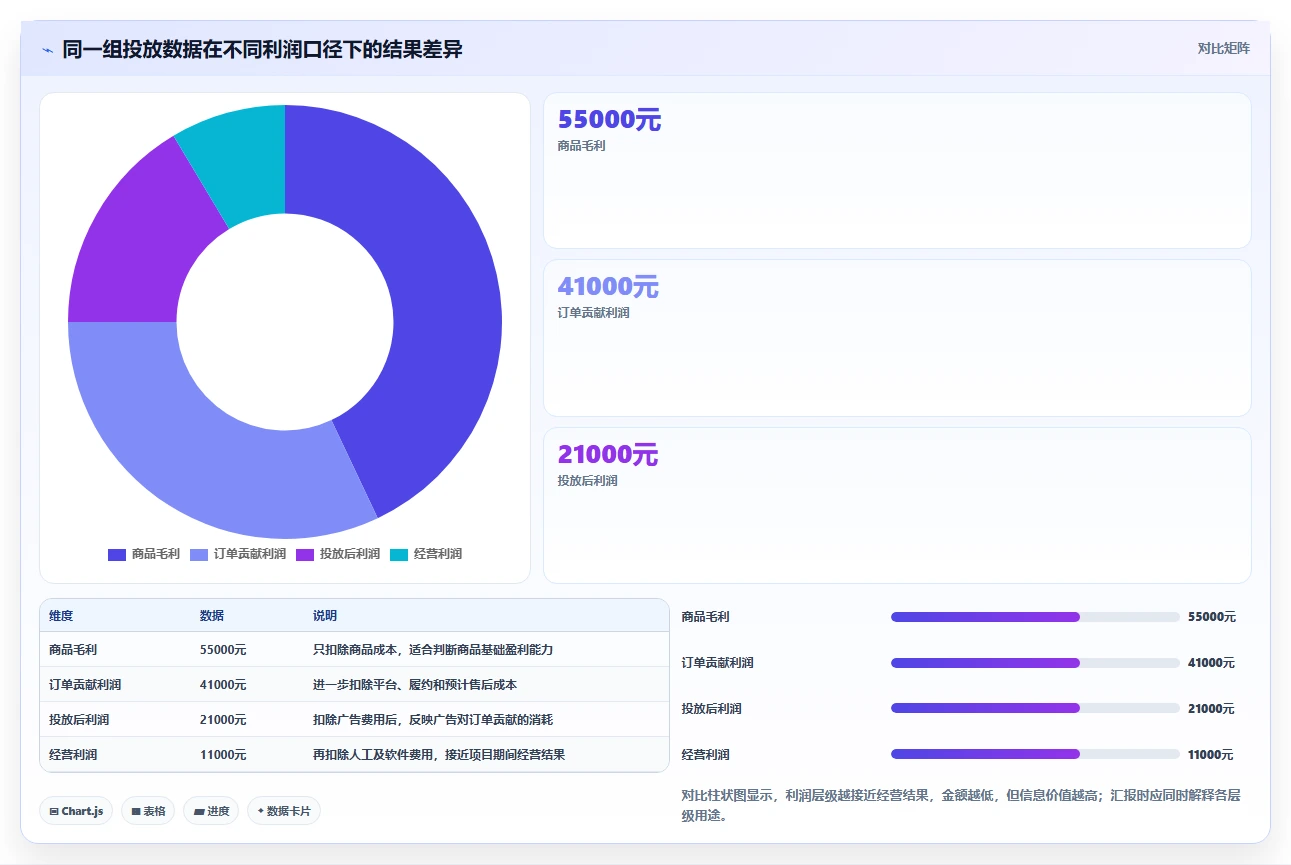This screenshot has width=1291, height=865.
Task: Select the 21000元 投放后利润 data card
Action: pos(897,505)
